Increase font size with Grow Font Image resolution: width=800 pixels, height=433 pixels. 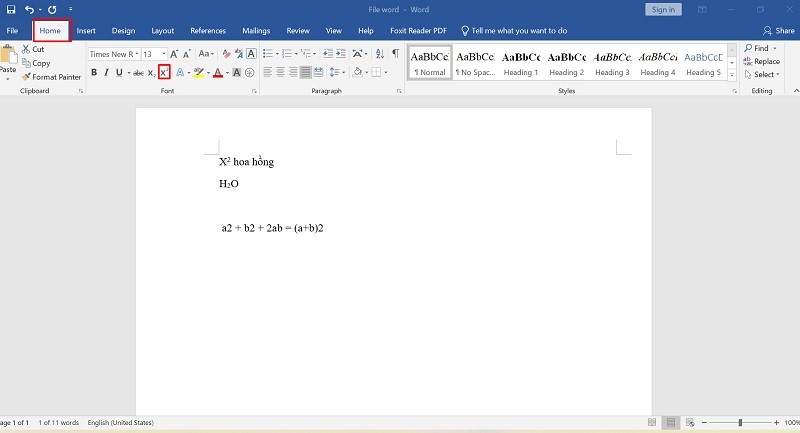click(174, 54)
